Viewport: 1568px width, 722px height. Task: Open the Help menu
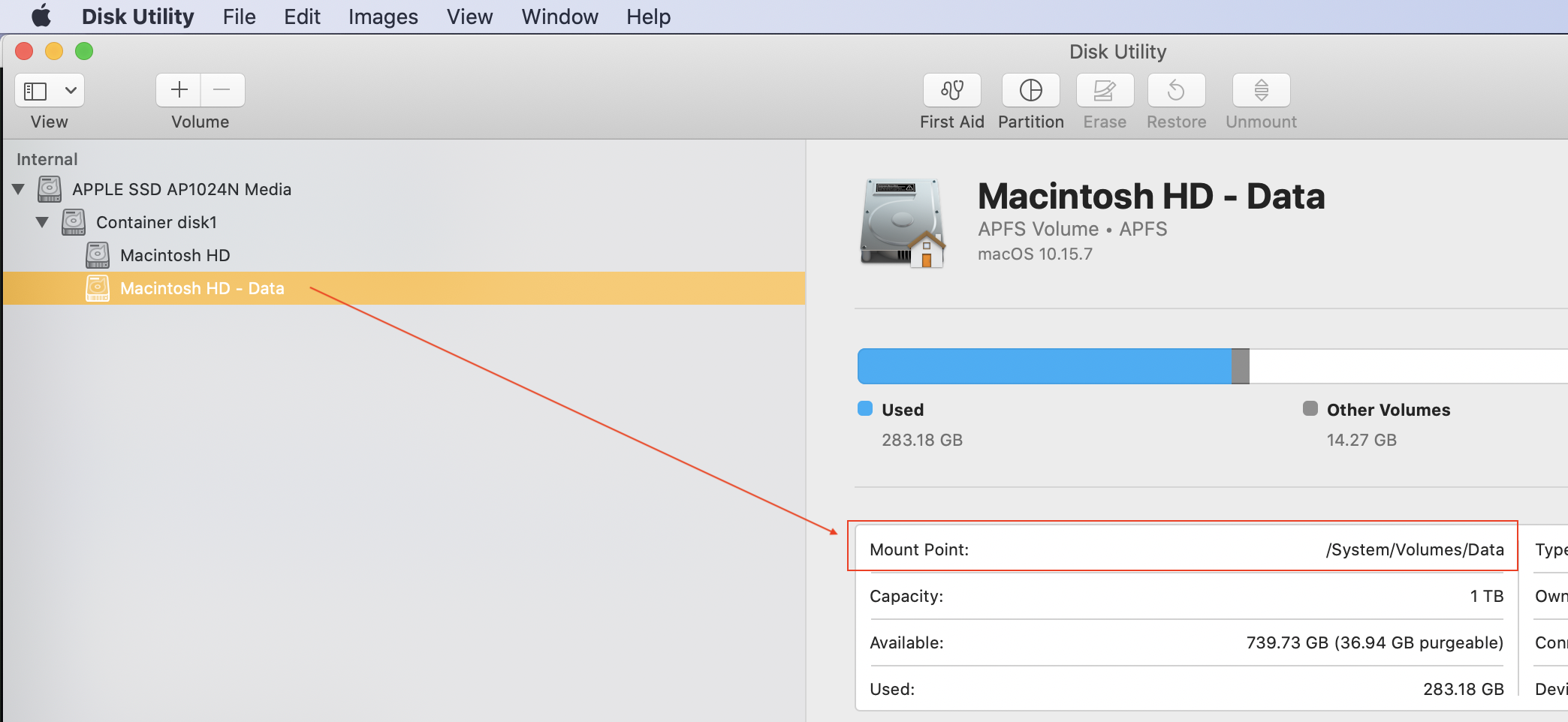tap(648, 17)
